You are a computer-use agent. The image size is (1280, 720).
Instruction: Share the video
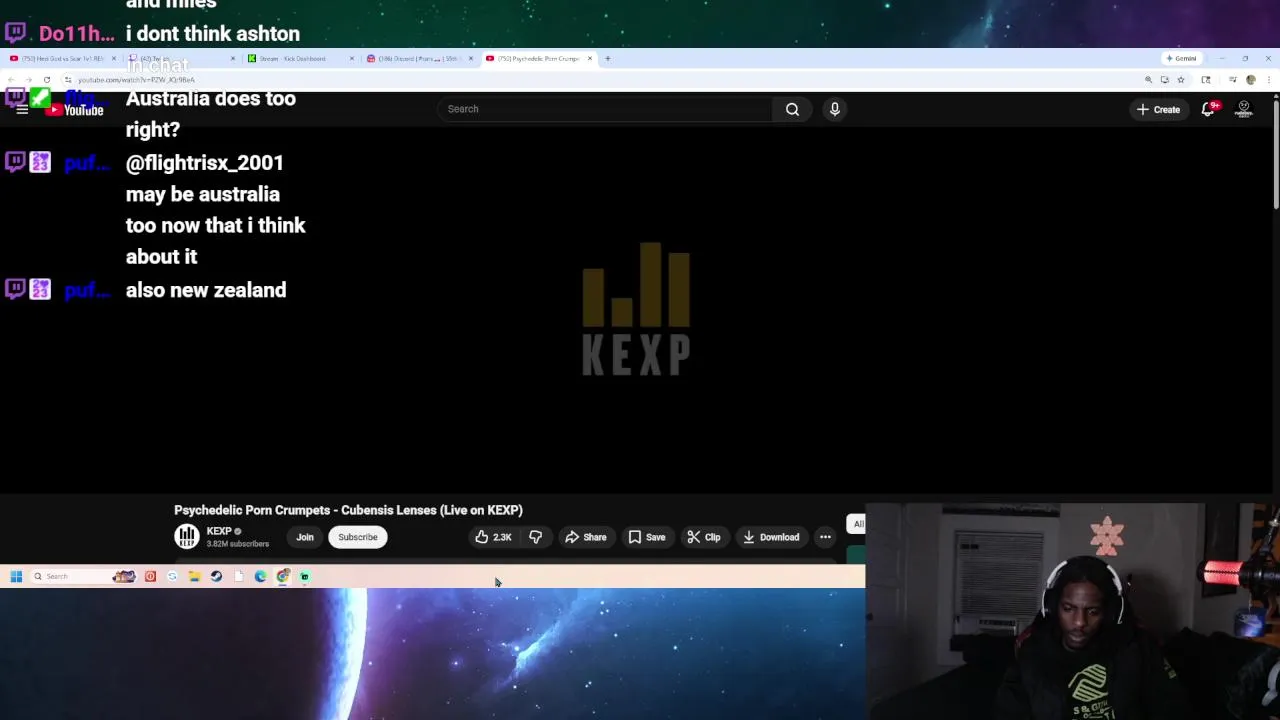pos(586,537)
